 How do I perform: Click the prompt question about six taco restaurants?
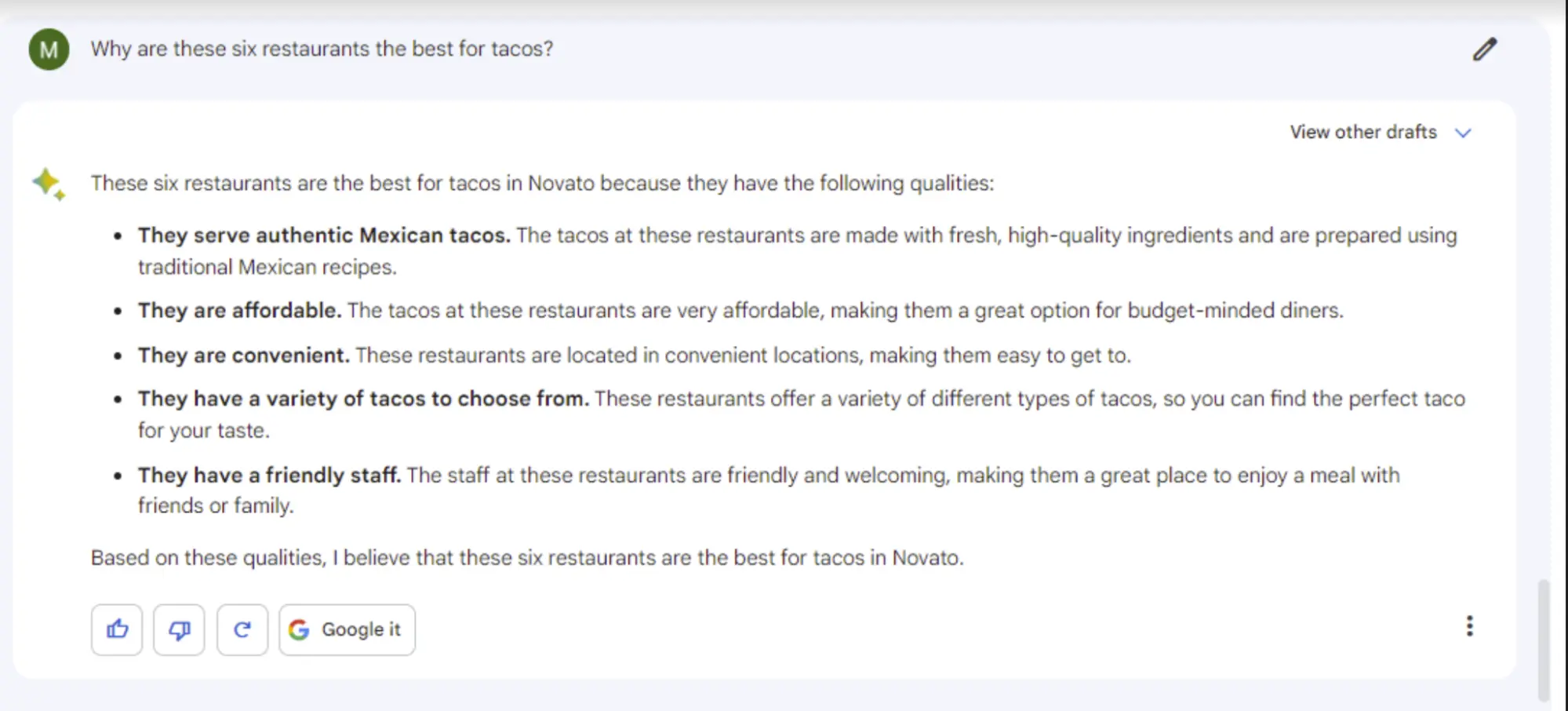(x=322, y=49)
